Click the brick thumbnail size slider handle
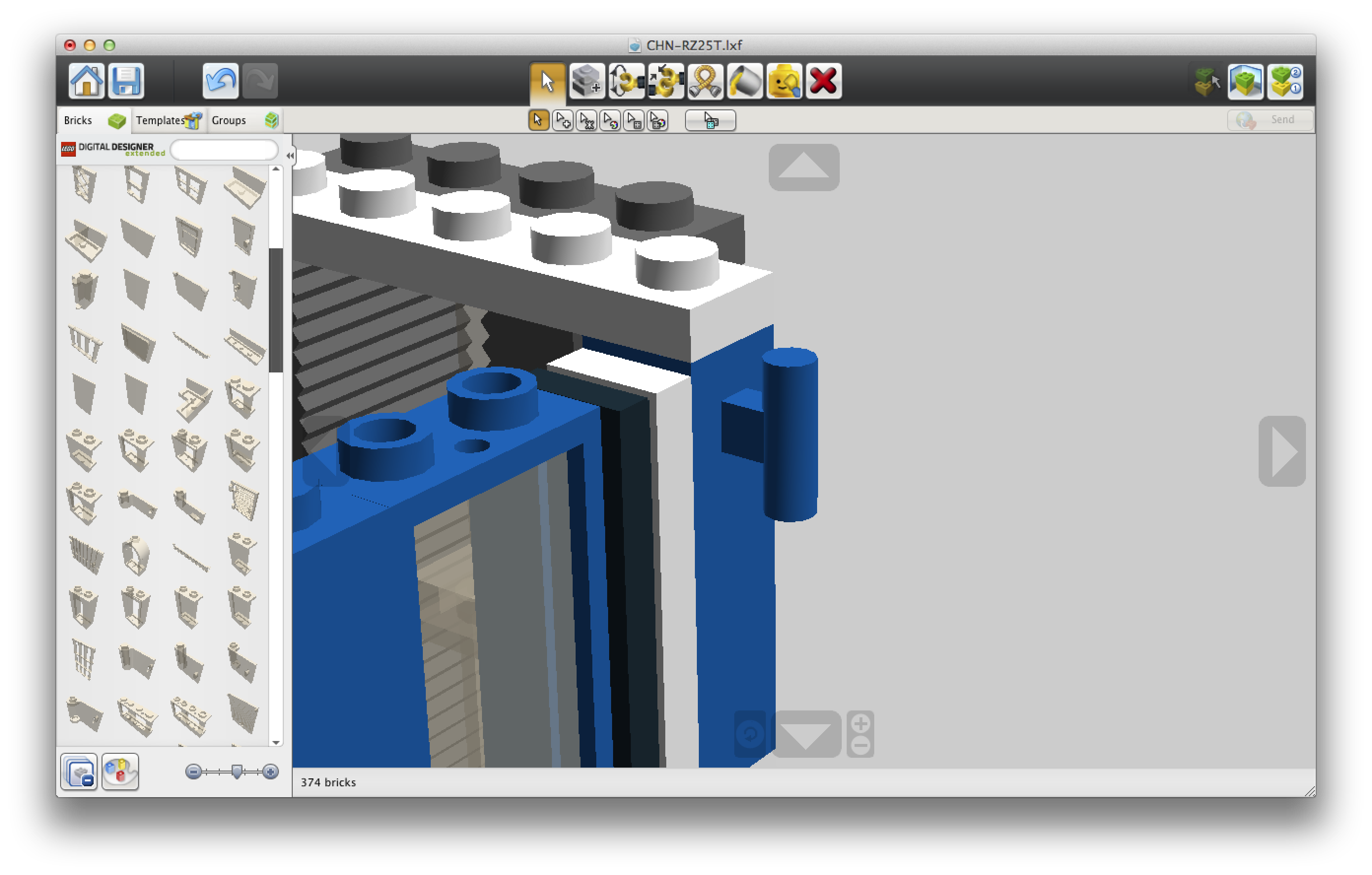The width and height of the screenshot is (1372, 875). point(237,772)
